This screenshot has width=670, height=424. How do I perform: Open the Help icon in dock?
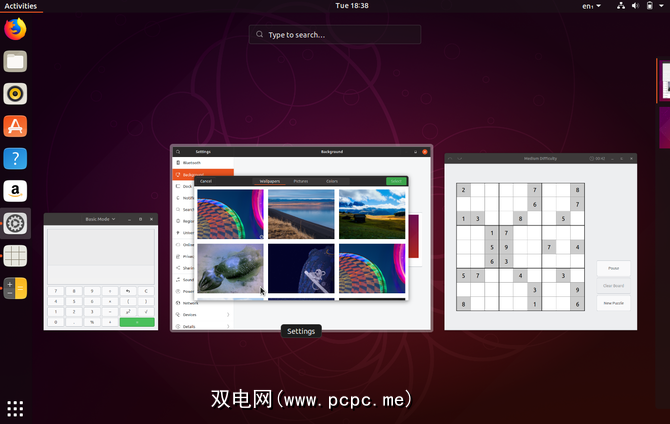click(15, 158)
